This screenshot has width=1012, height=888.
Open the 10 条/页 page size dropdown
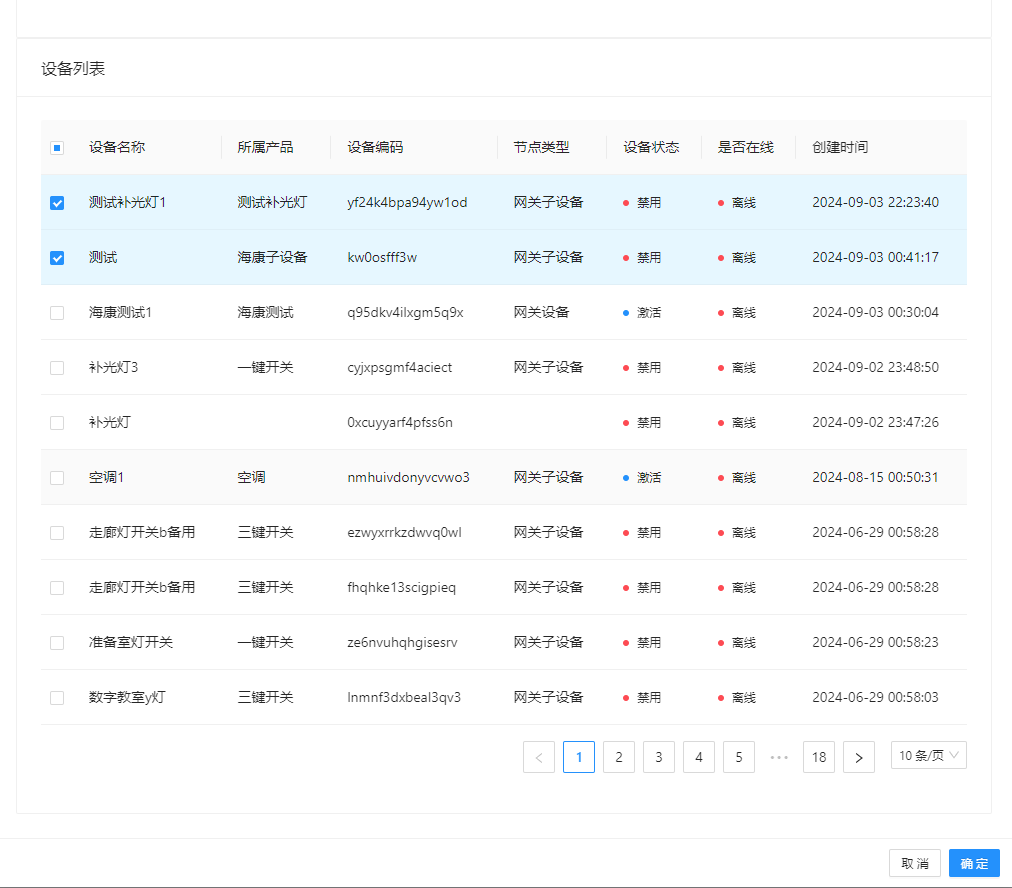point(929,755)
